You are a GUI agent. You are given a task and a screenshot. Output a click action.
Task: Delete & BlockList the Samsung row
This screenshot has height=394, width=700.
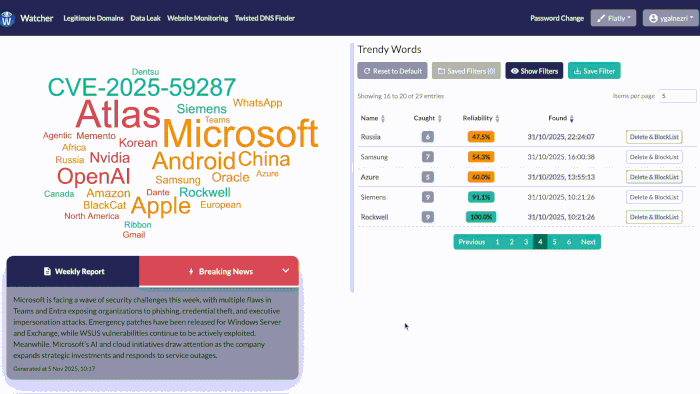click(x=654, y=157)
